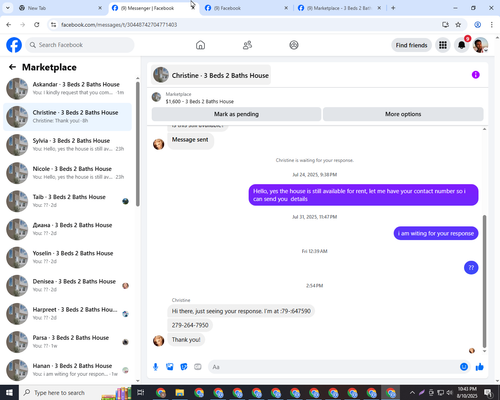Image resolution: width=500 pixels, height=400 pixels.
Task: Open Yoselin conversation
Action: point(68,257)
